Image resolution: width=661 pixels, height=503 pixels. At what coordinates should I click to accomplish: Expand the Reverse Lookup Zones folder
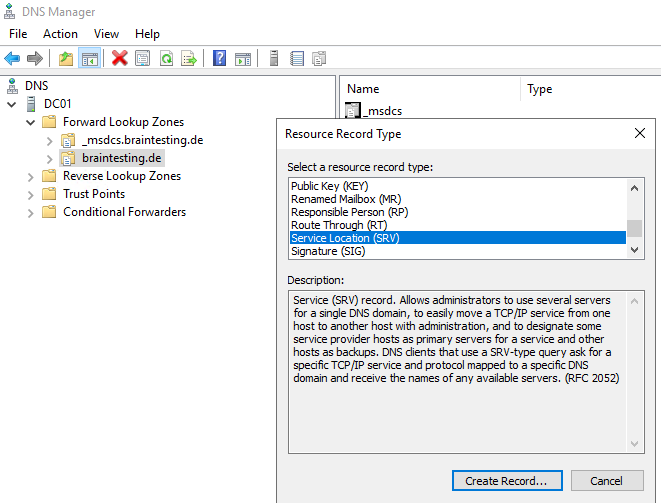[30, 176]
